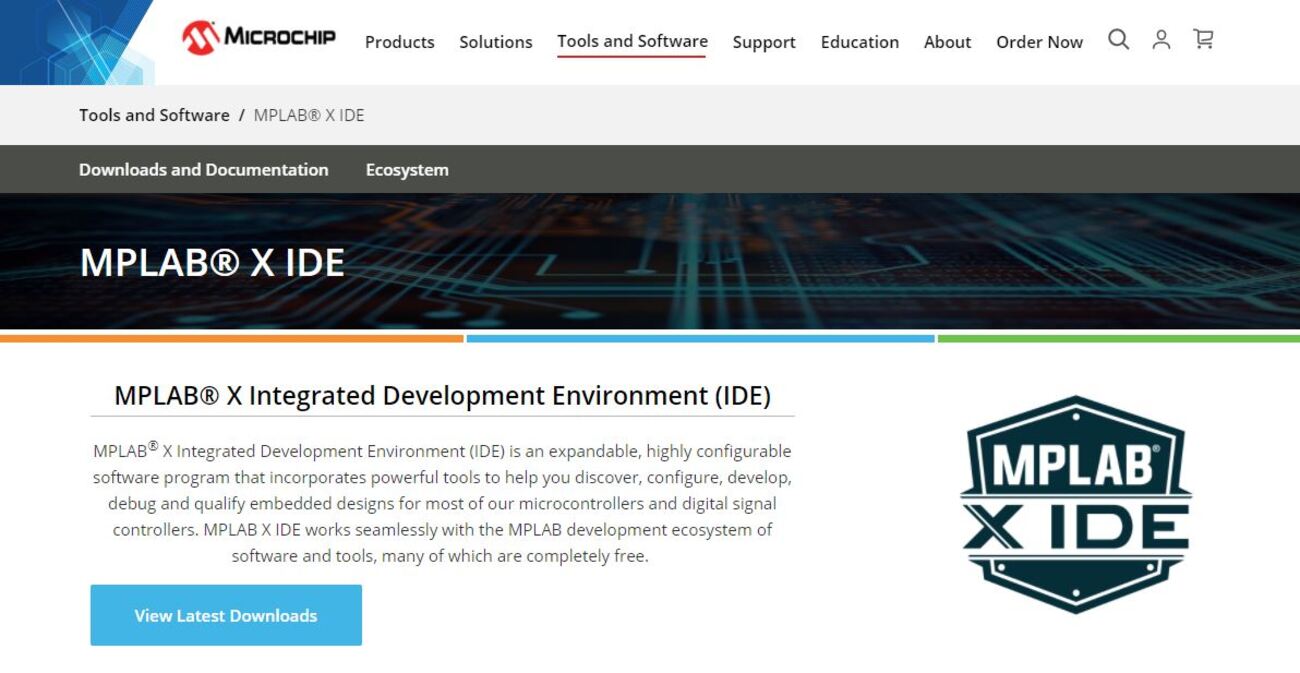Image resolution: width=1300 pixels, height=673 pixels.
Task: Open the user account icon
Action: (x=1161, y=40)
